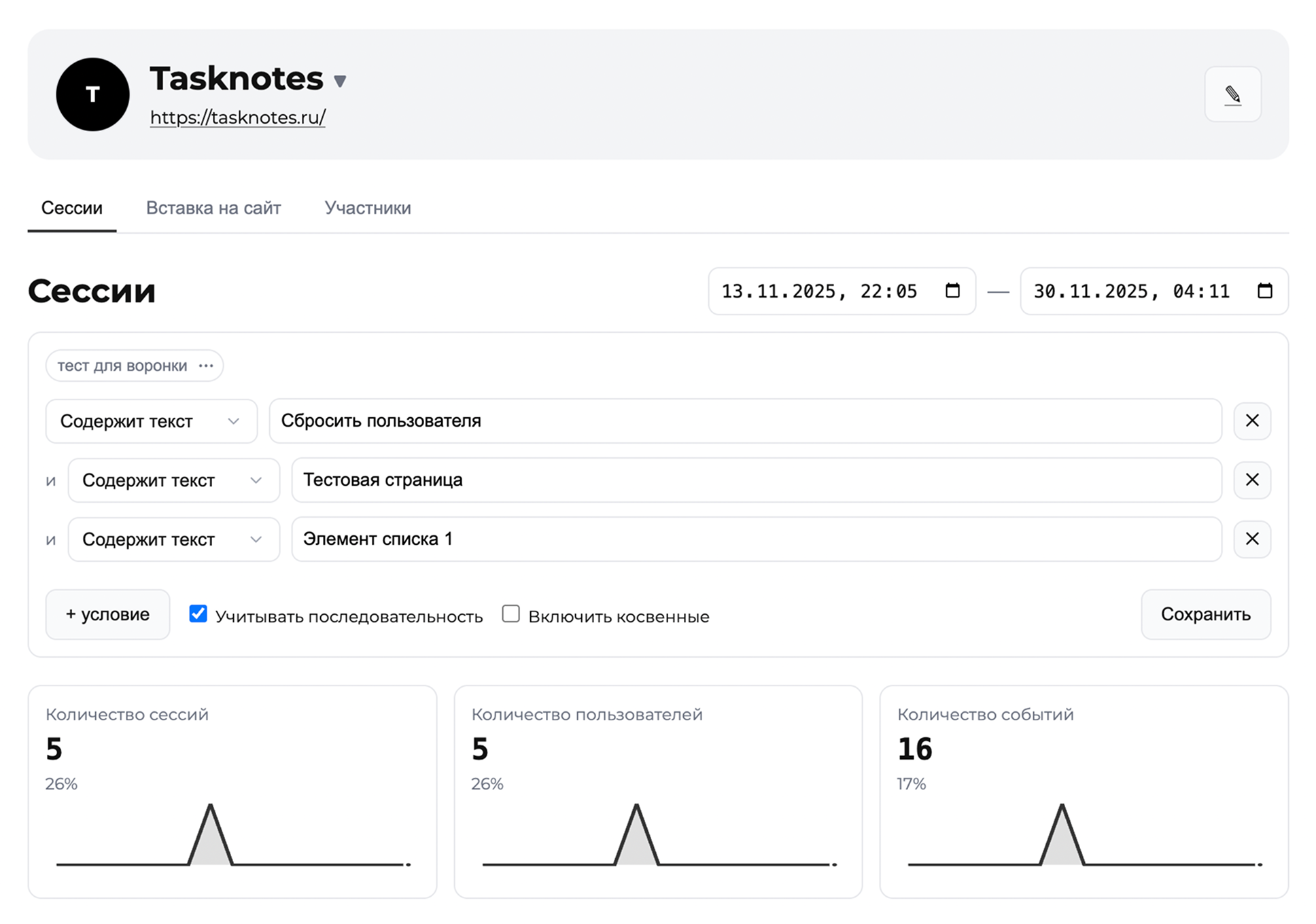Image resolution: width=1316 pixels, height=924 pixels.
Task: Click the 'Тестовая страница' text field
Action: pos(756,480)
